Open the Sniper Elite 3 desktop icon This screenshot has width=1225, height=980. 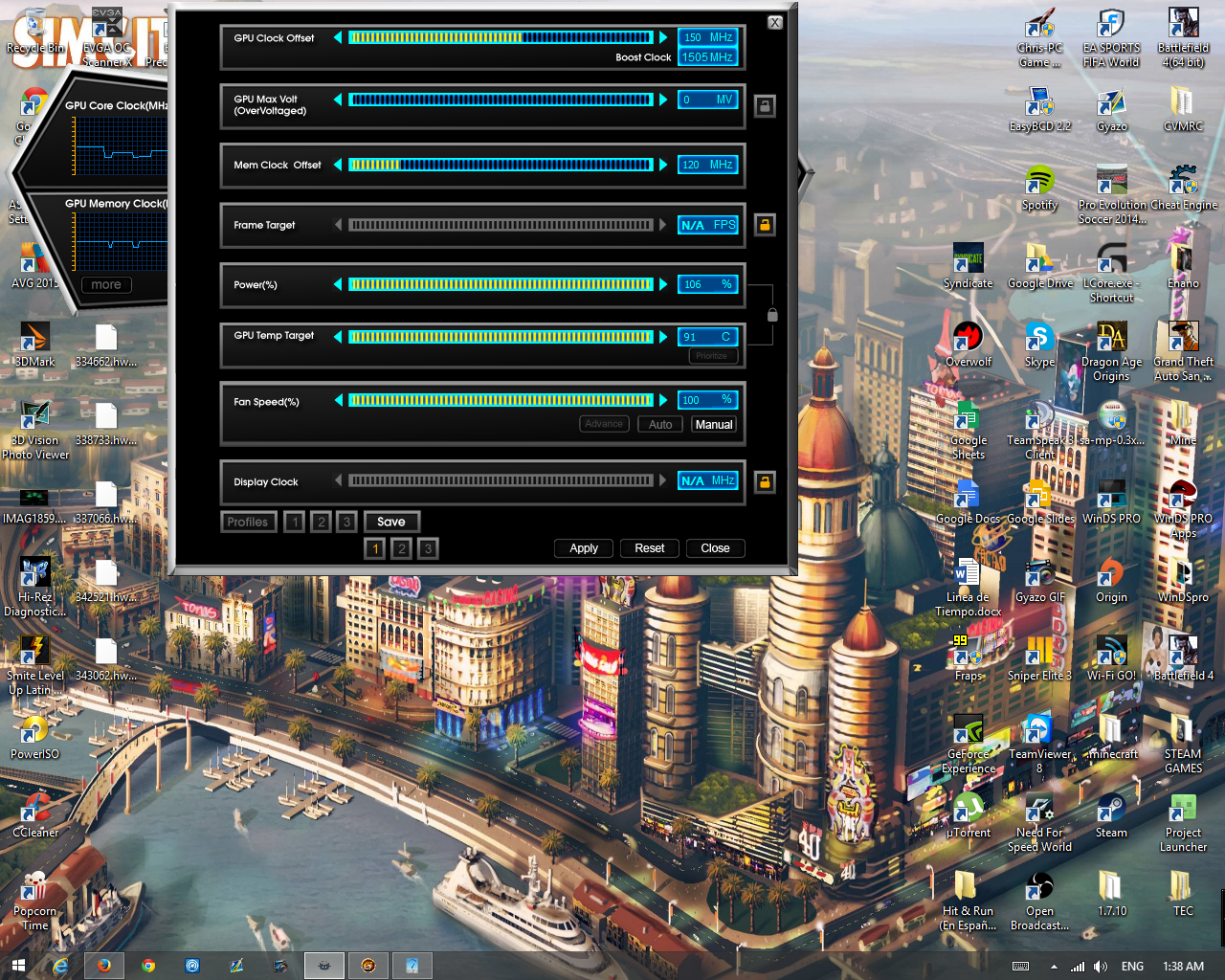click(x=1039, y=657)
